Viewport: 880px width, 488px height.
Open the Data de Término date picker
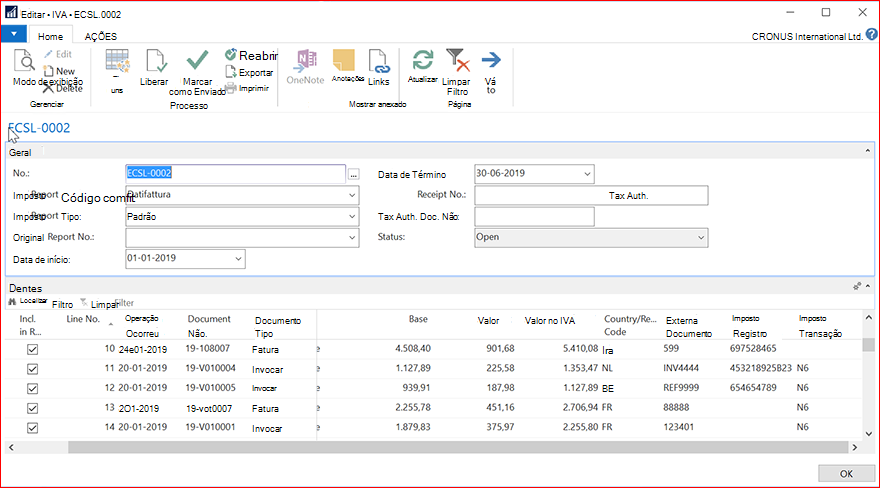pos(587,174)
